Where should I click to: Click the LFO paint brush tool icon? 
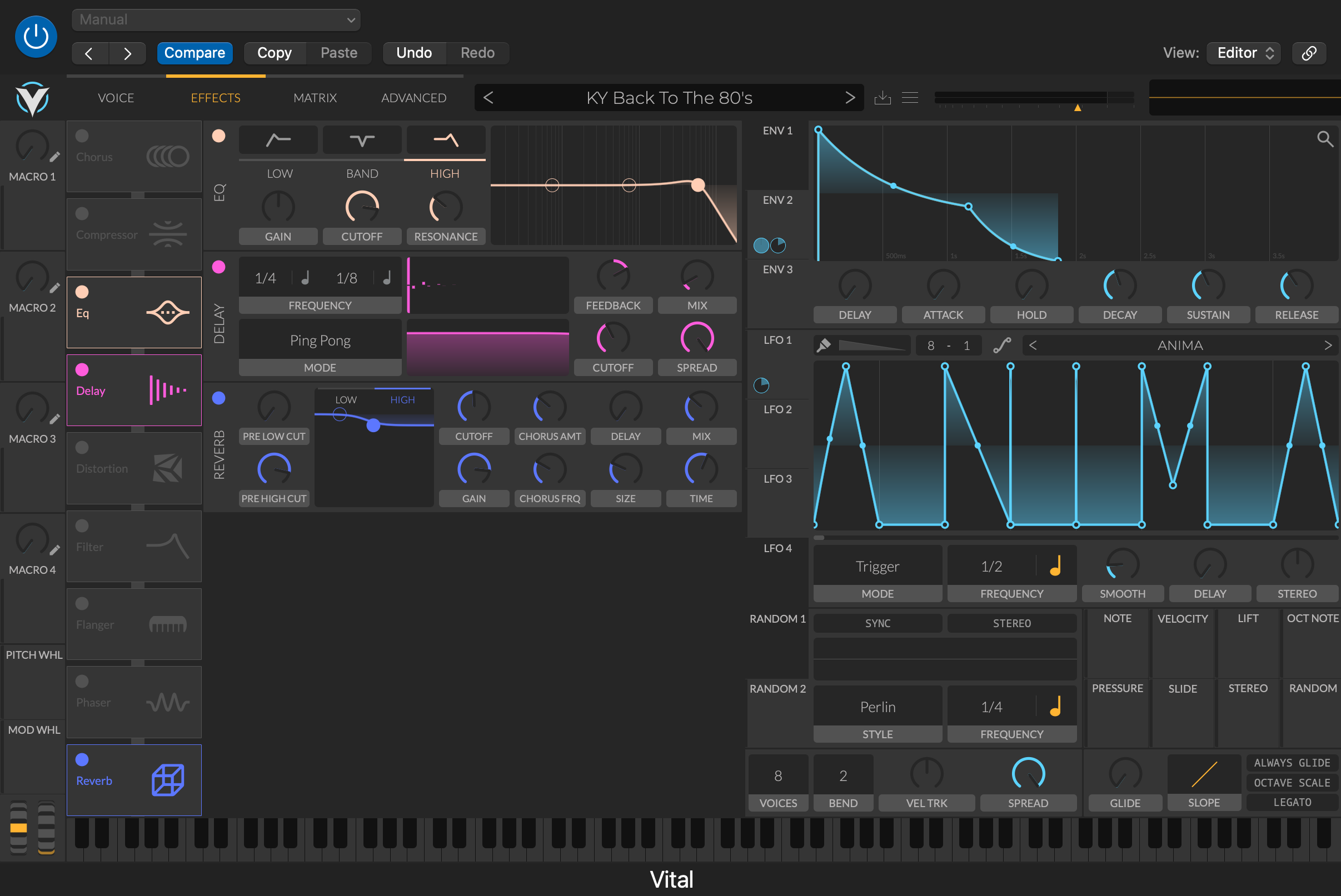[824, 345]
